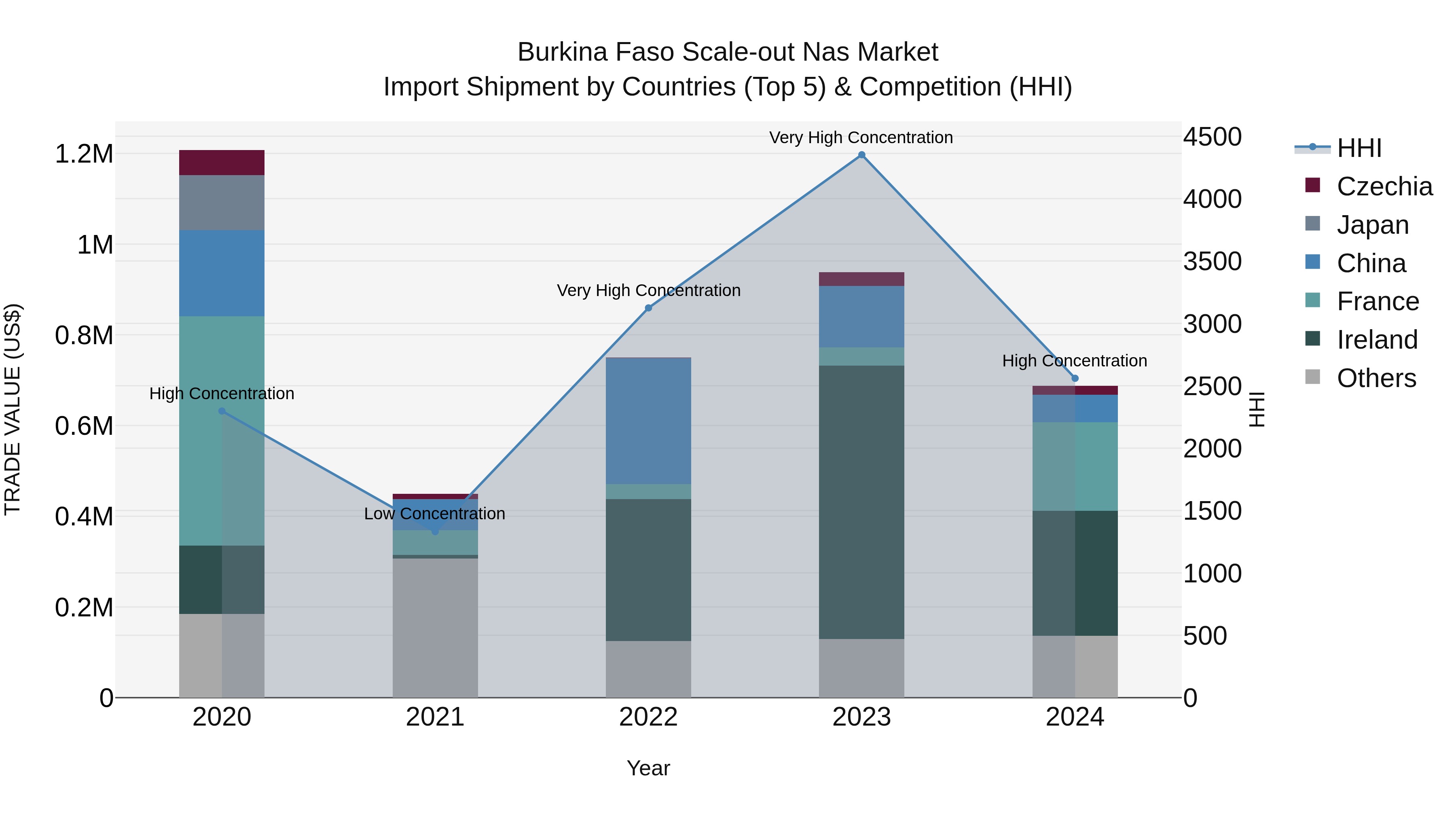
Task: Click 2023 'Very High Concentration' annotation
Action: 861,138
